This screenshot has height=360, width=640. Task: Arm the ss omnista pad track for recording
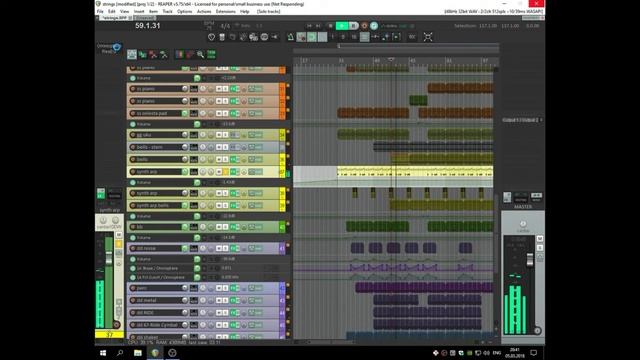point(133,113)
